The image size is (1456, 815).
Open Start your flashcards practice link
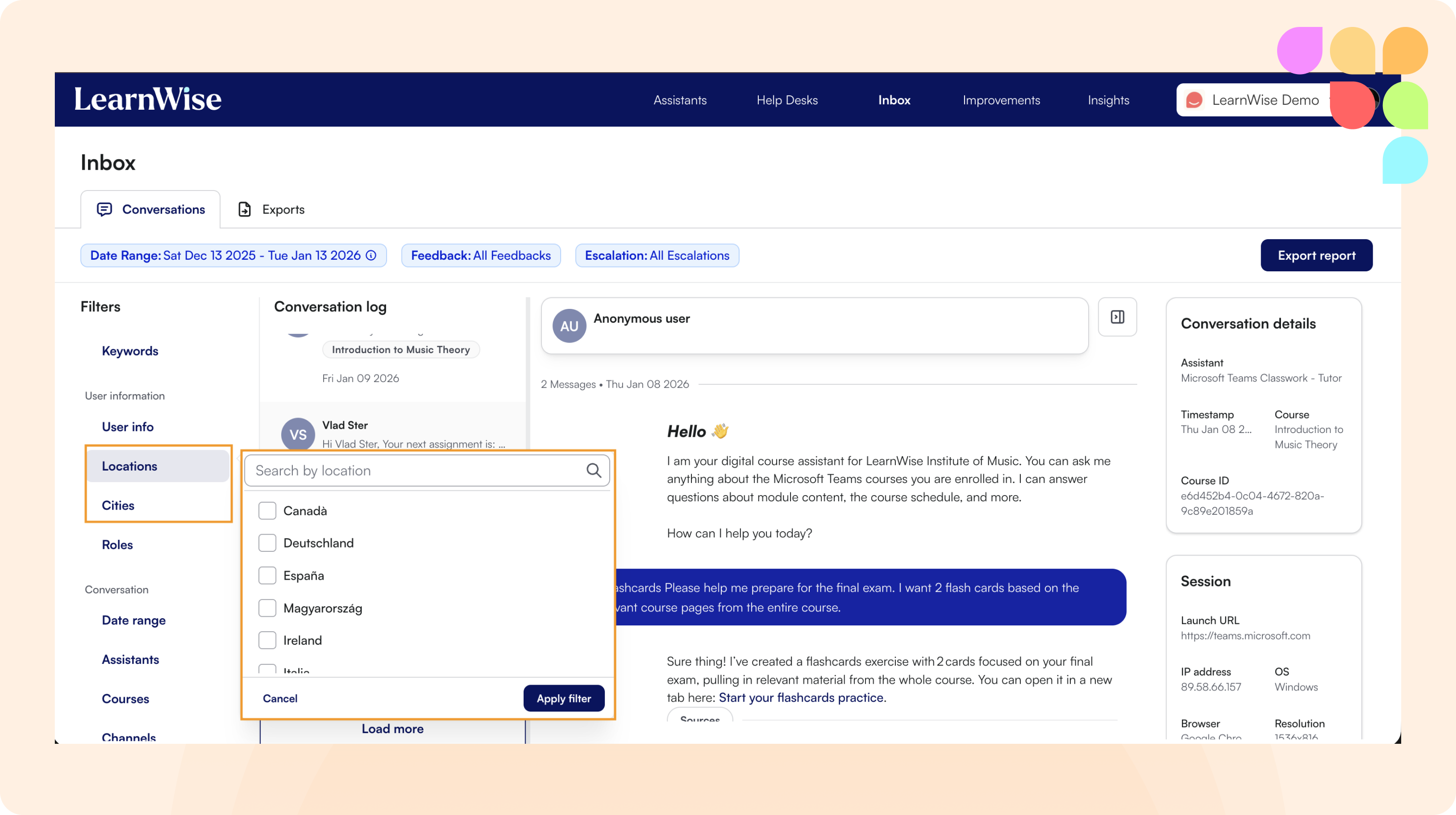(x=801, y=697)
